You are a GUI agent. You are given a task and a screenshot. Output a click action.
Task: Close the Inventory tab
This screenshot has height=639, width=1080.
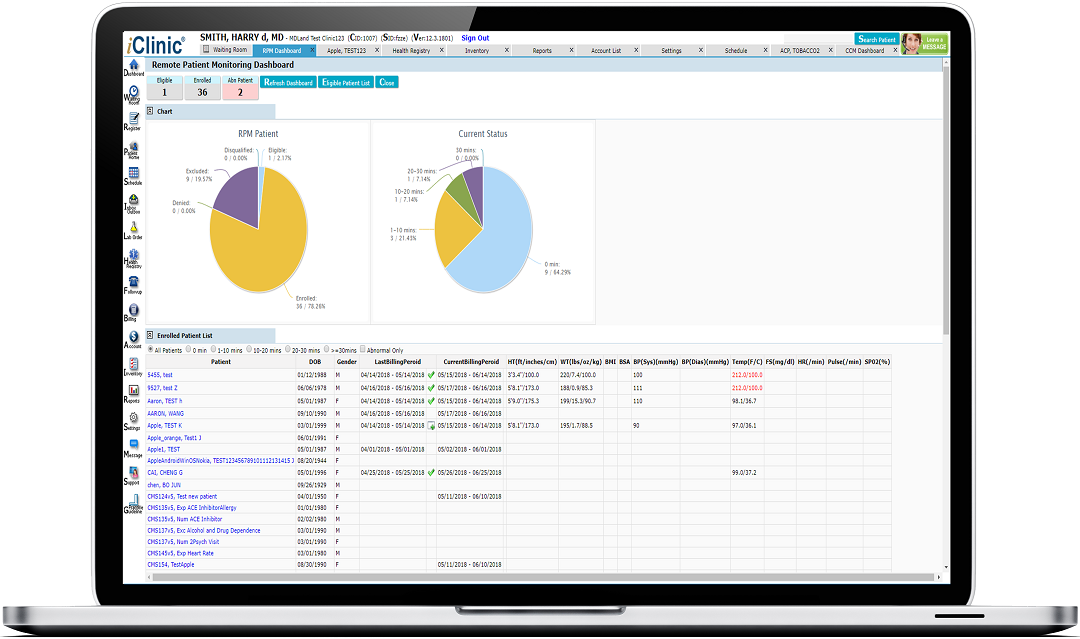click(507, 50)
